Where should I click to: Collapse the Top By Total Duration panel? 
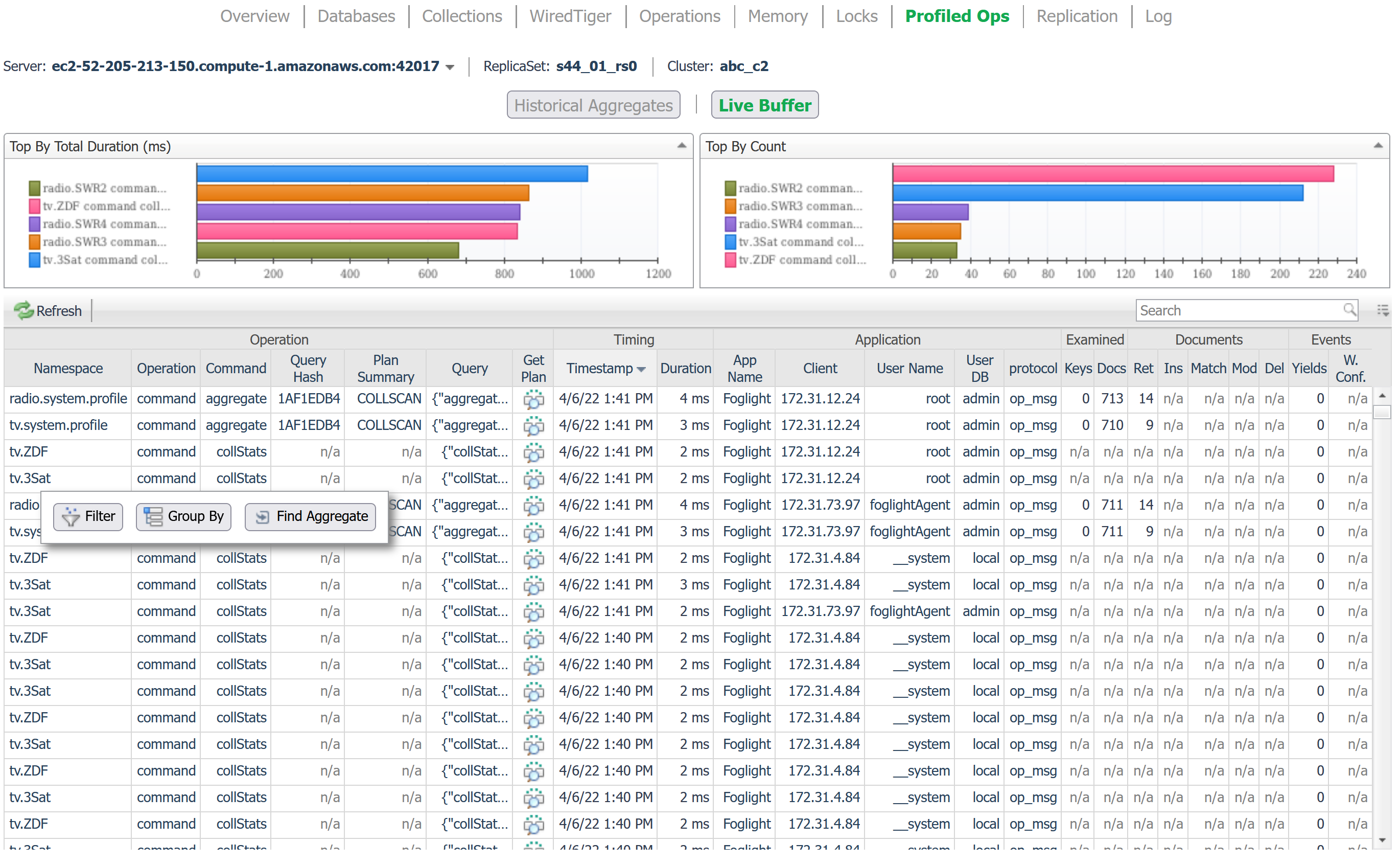click(x=682, y=146)
